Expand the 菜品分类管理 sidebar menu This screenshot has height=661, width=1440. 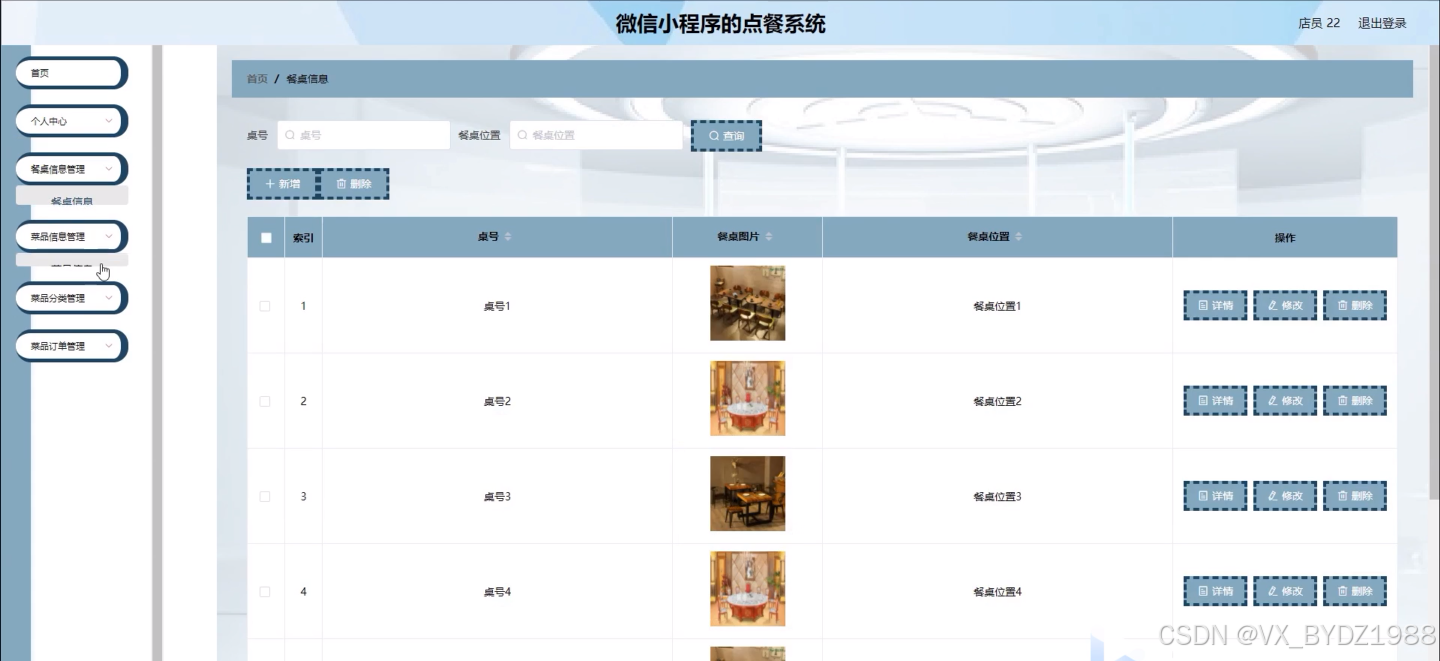click(72, 298)
